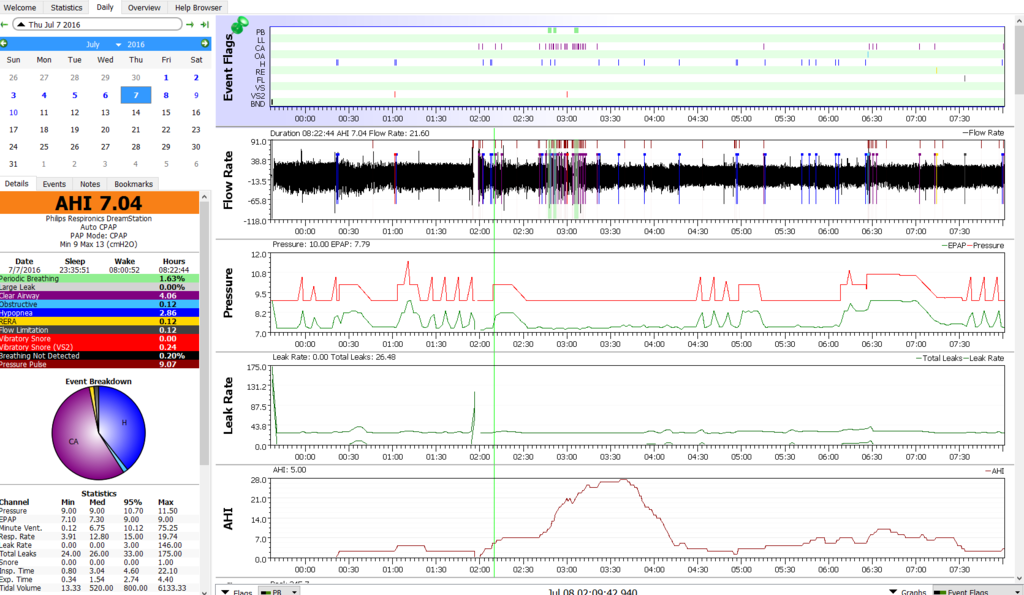1024x595 pixels.
Task: Open the Help Browser tab
Action: tap(197, 7)
